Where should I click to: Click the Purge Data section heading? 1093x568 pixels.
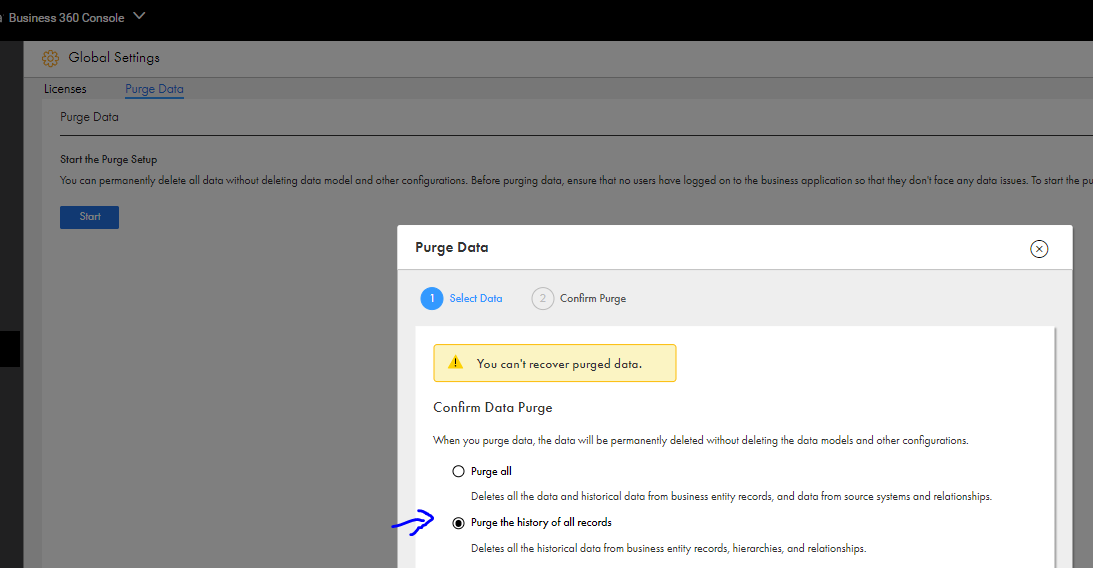click(x=89, y=117)
